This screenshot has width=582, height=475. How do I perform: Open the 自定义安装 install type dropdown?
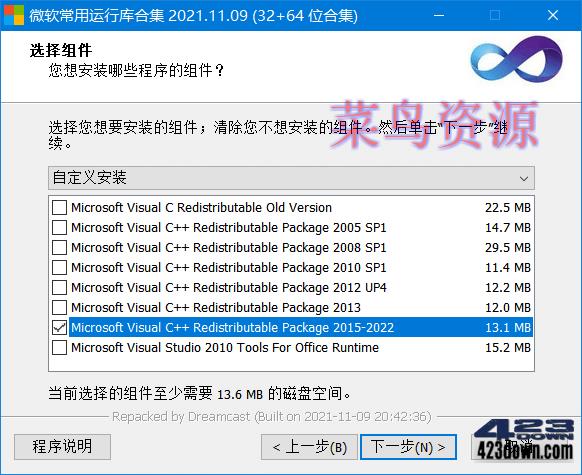[291, 178]
